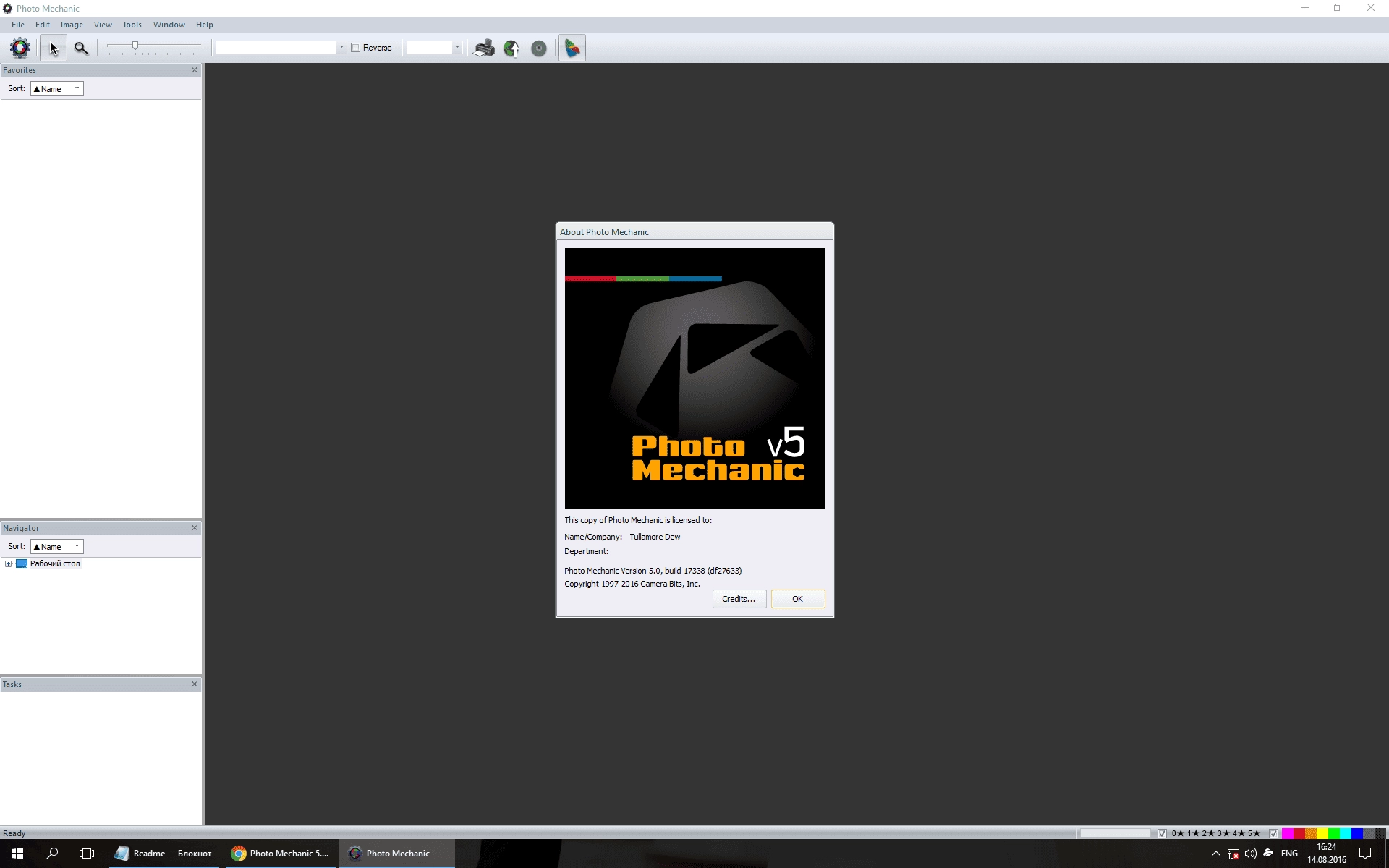
Task: Click the orange color class swatch
Action: tap(1311, 833)
